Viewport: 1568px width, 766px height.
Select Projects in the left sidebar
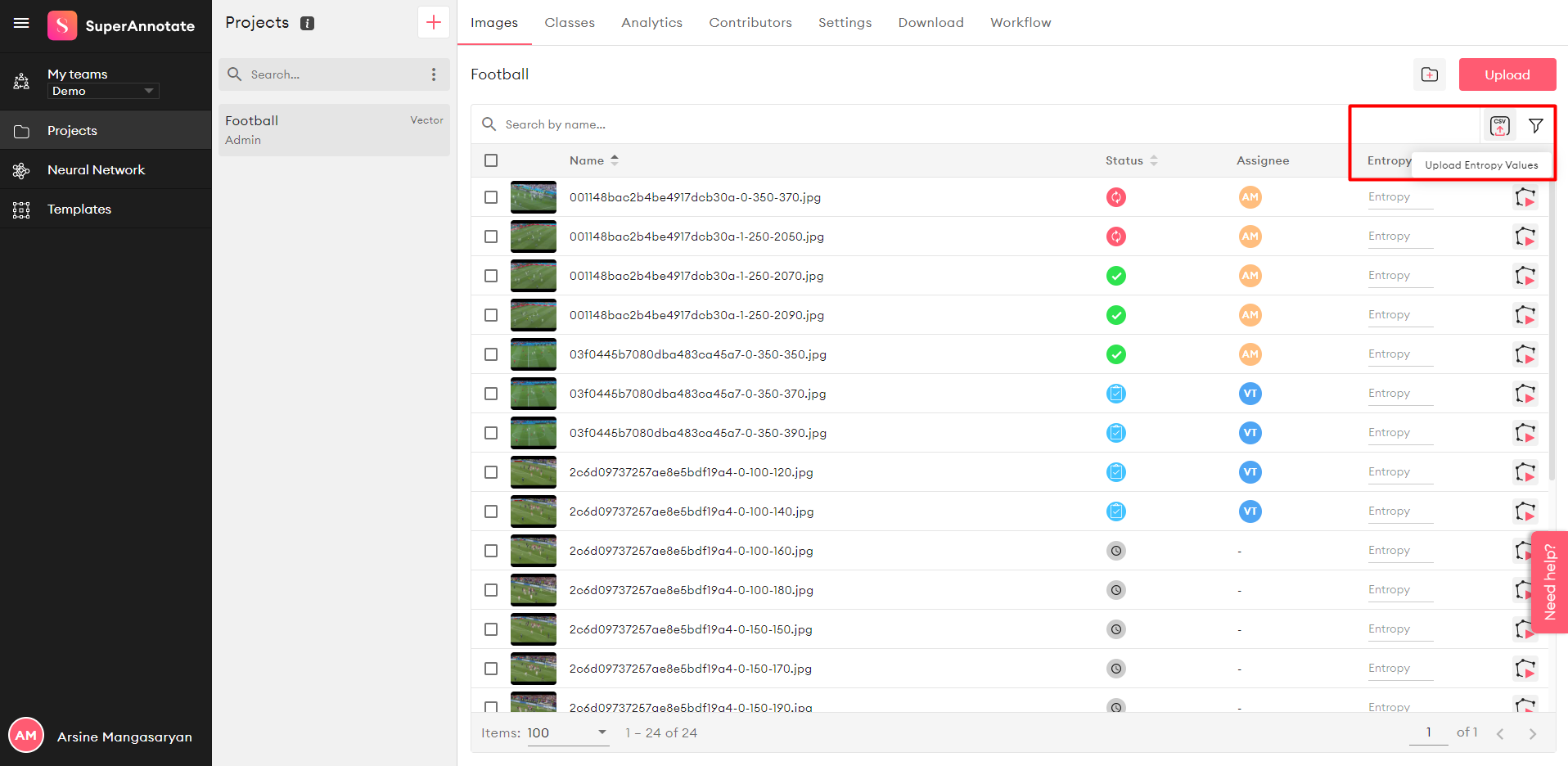[x=106, y=131]
